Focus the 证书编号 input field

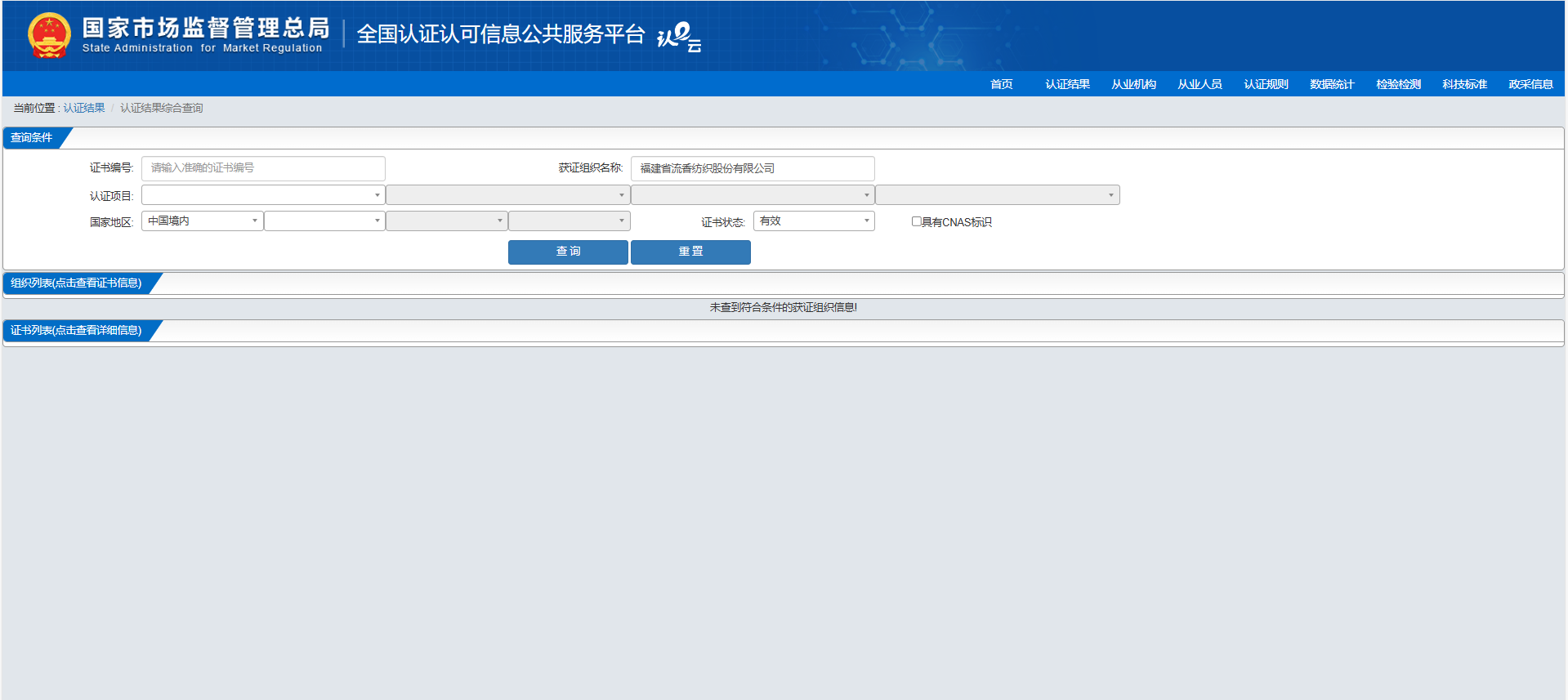point(263,168)
